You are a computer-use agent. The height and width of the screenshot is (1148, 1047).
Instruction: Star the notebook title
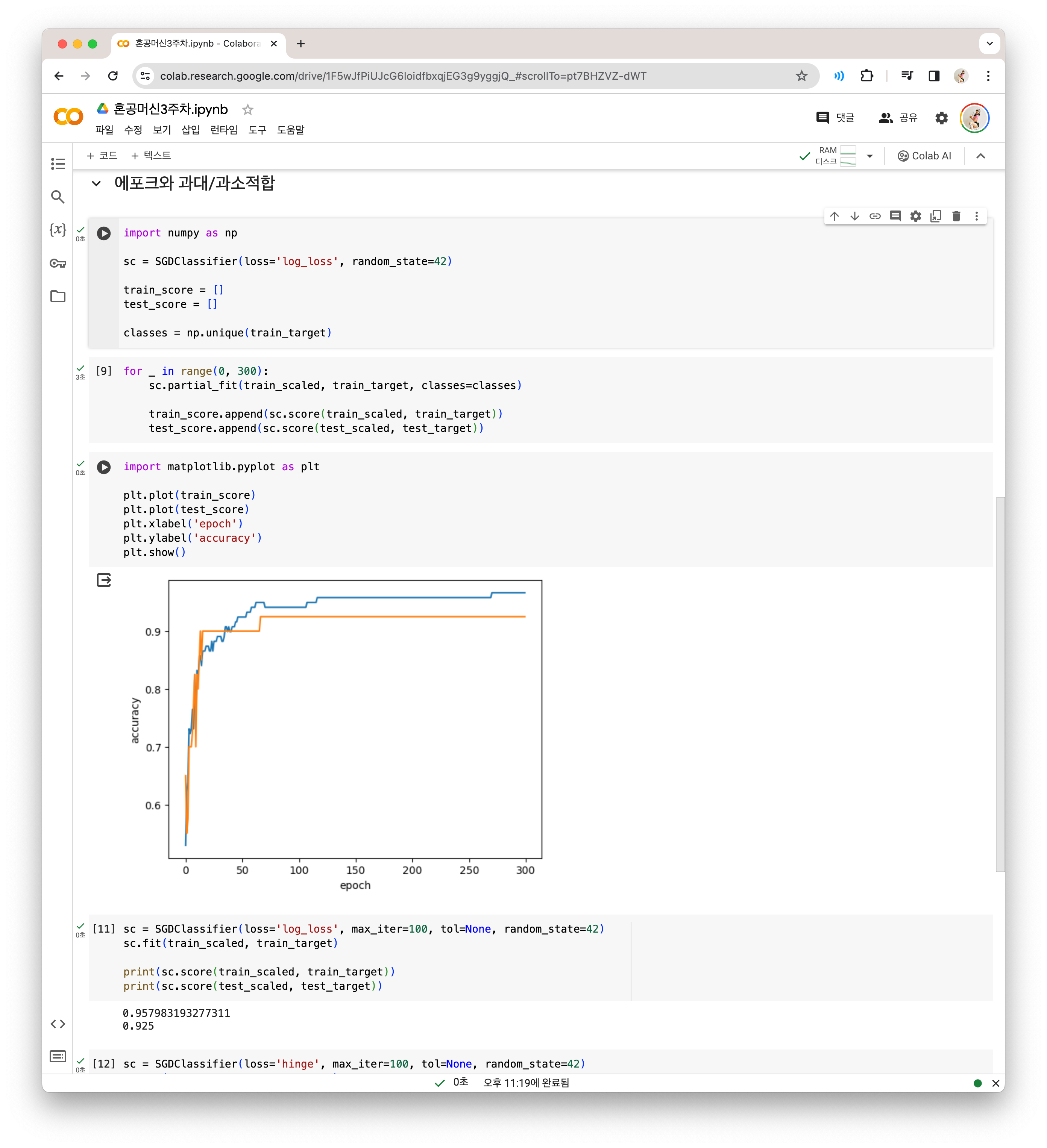tap(248, 109)
